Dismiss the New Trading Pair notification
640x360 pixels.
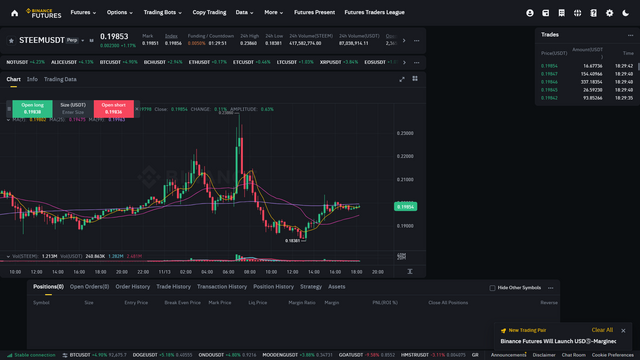(623, 331)
